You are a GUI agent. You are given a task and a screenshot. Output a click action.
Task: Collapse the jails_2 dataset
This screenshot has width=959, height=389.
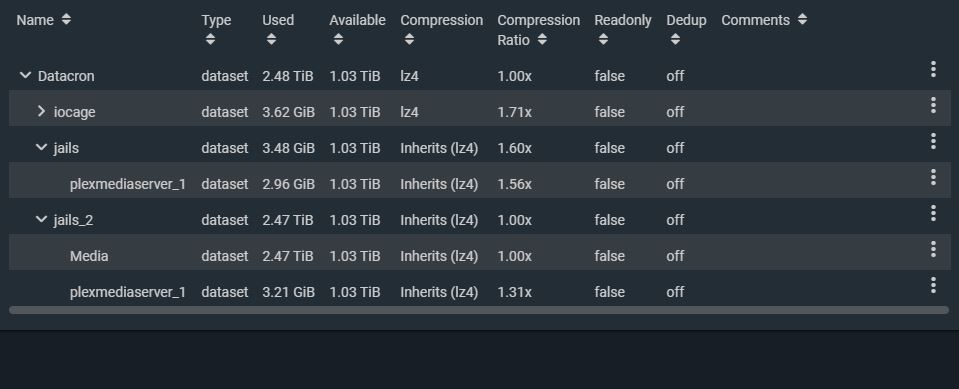(41, 220)
